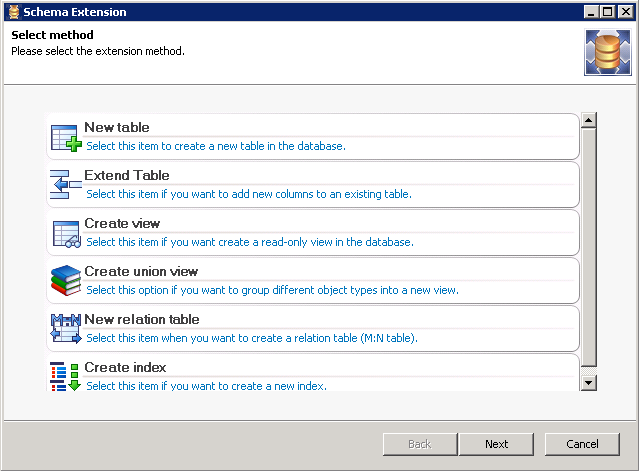639x471 pixels.
Task: Choose the Create union view heading
Action: [141, 271]
